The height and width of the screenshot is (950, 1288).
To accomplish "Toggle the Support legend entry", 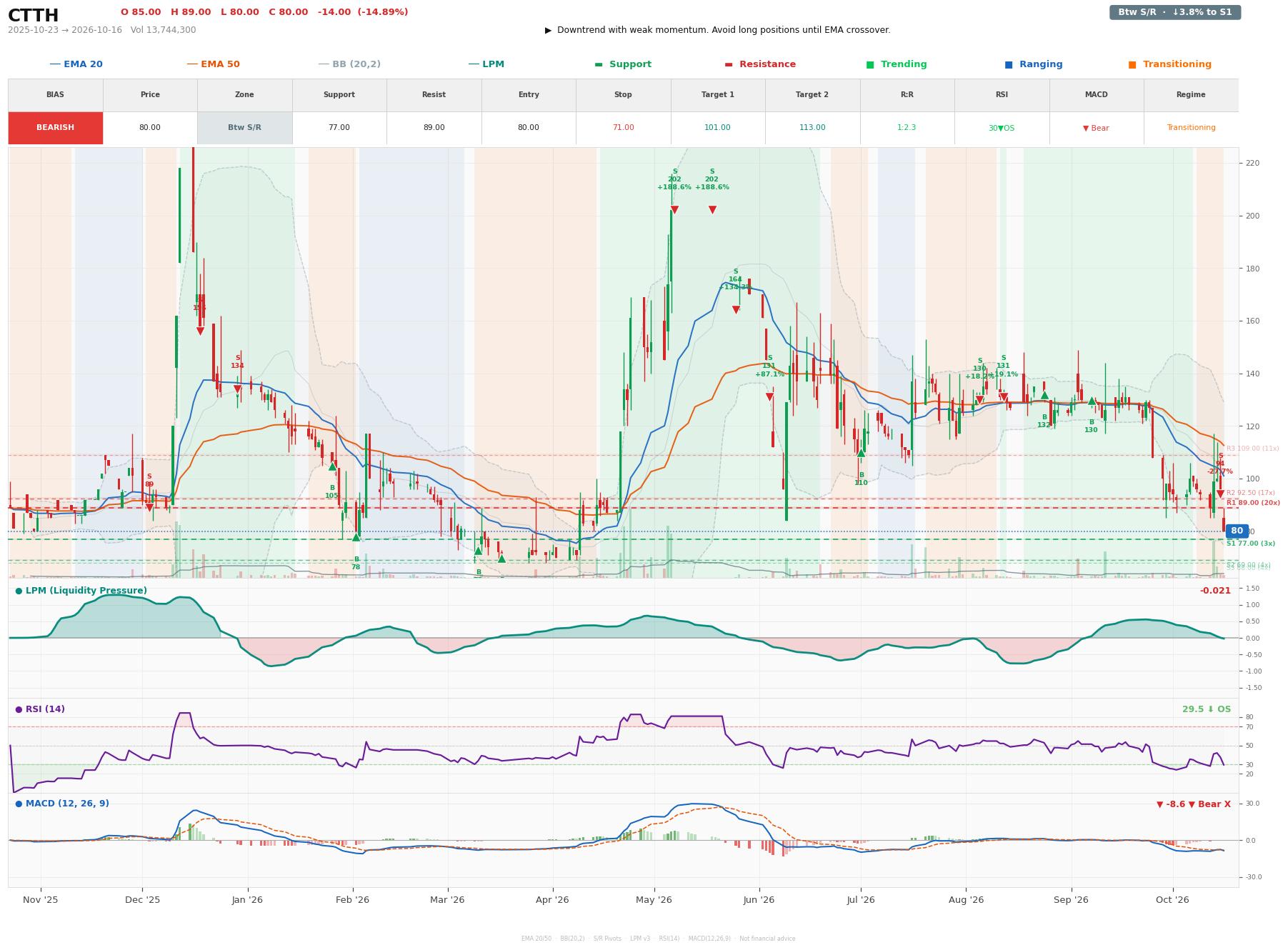I will coord(622,64).
